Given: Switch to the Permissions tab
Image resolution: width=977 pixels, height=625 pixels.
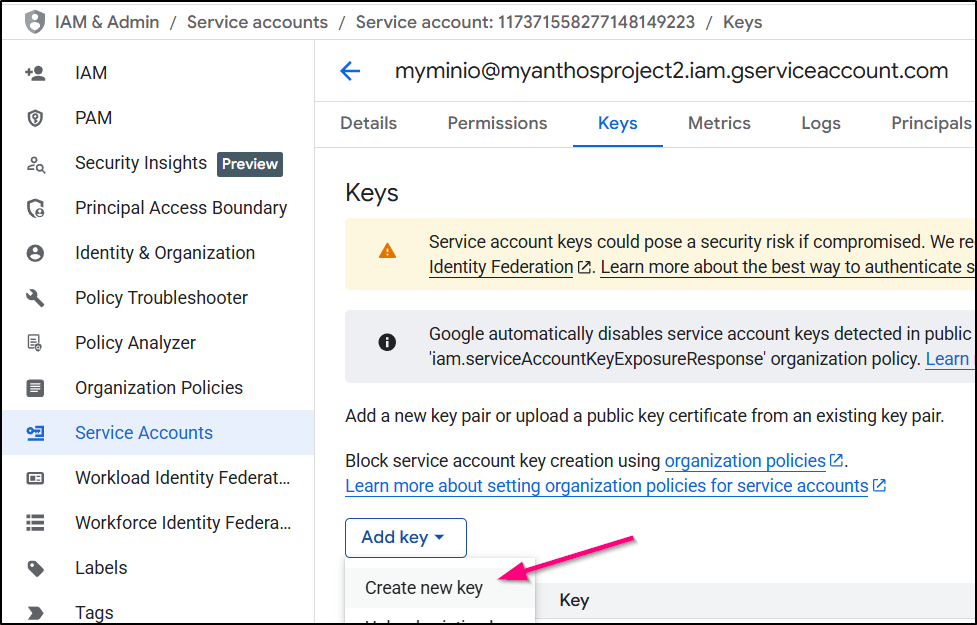Looking at the screenshot, I should coord(497,123).
